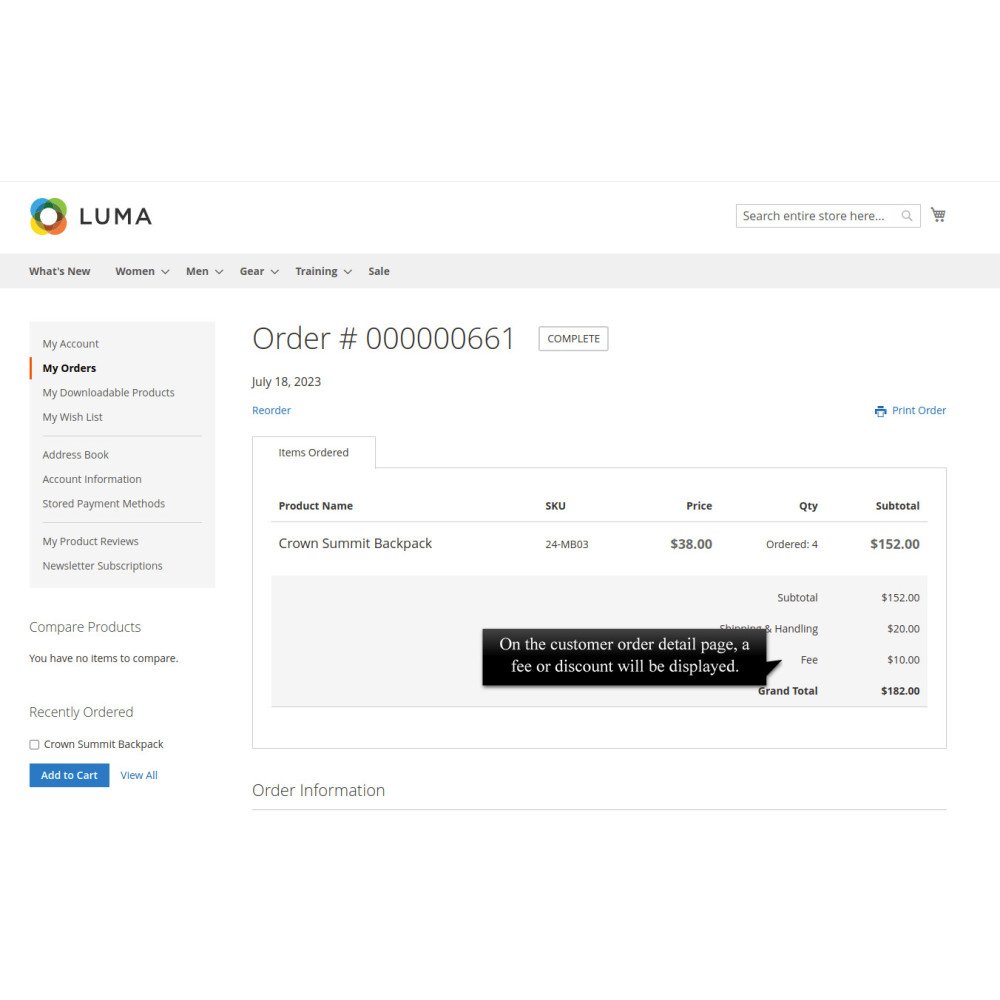Screen dimensions: 1000x1000
Task: Click the price $38.00
Action: click(x=691, y=544)
